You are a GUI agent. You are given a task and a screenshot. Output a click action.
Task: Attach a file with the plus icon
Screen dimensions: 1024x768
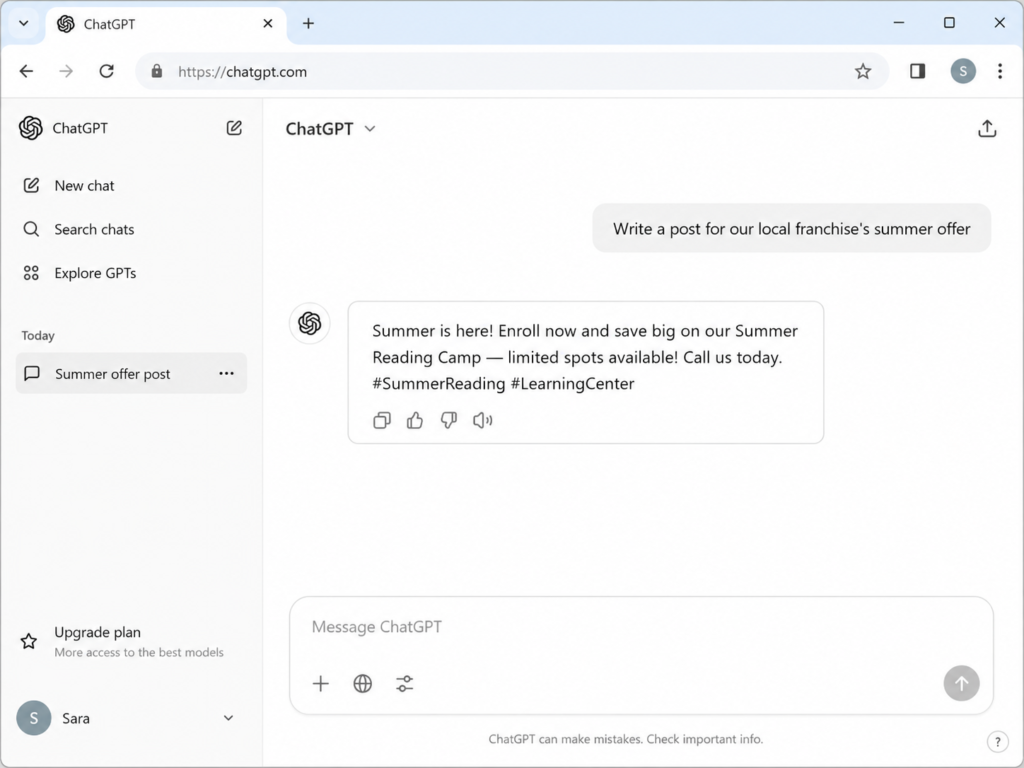click(x=321, y=684)
